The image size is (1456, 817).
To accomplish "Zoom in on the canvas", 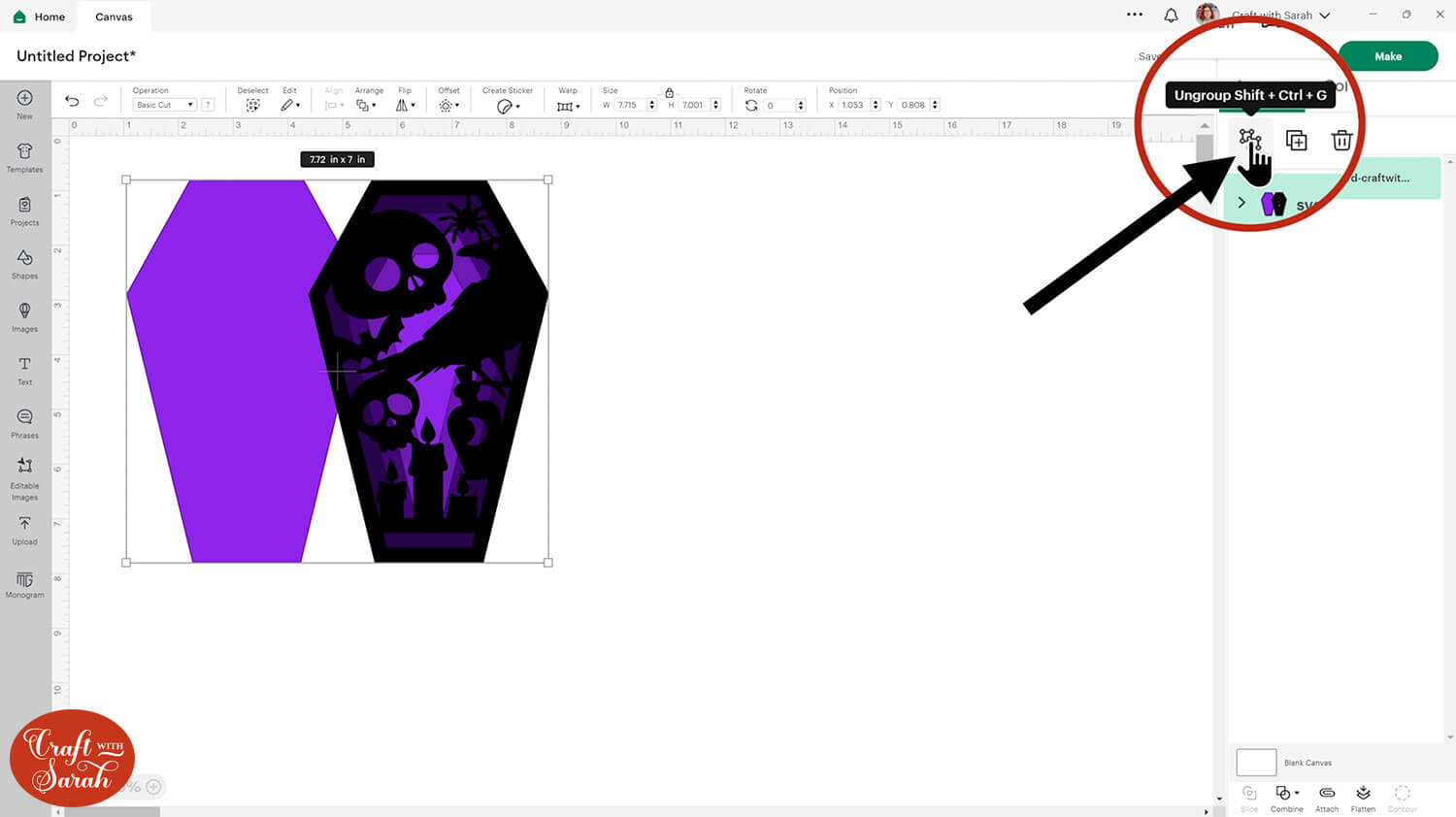I will point(153,787).
